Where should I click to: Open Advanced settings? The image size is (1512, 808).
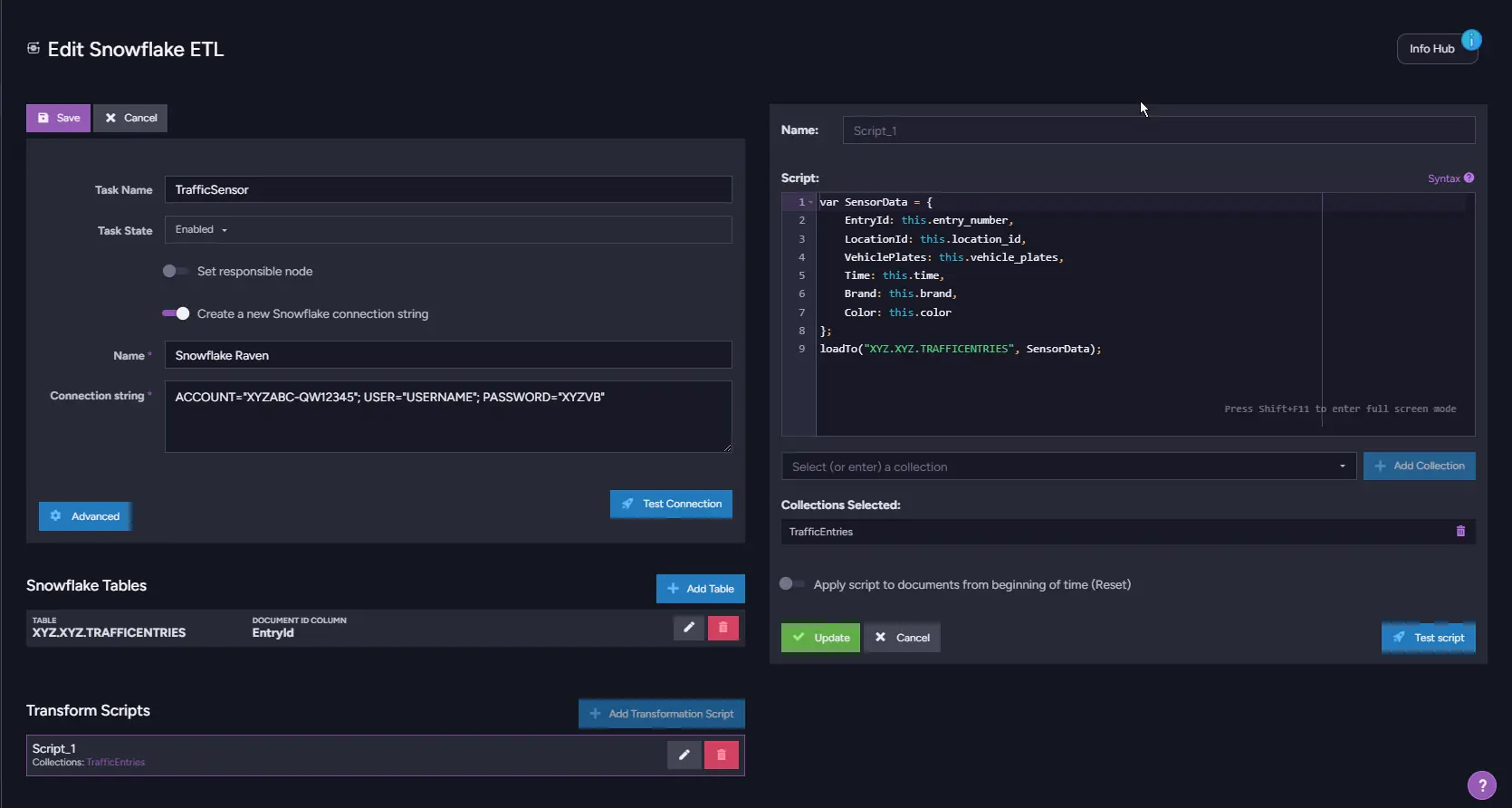pyautogui.click(x=85, y=516)
